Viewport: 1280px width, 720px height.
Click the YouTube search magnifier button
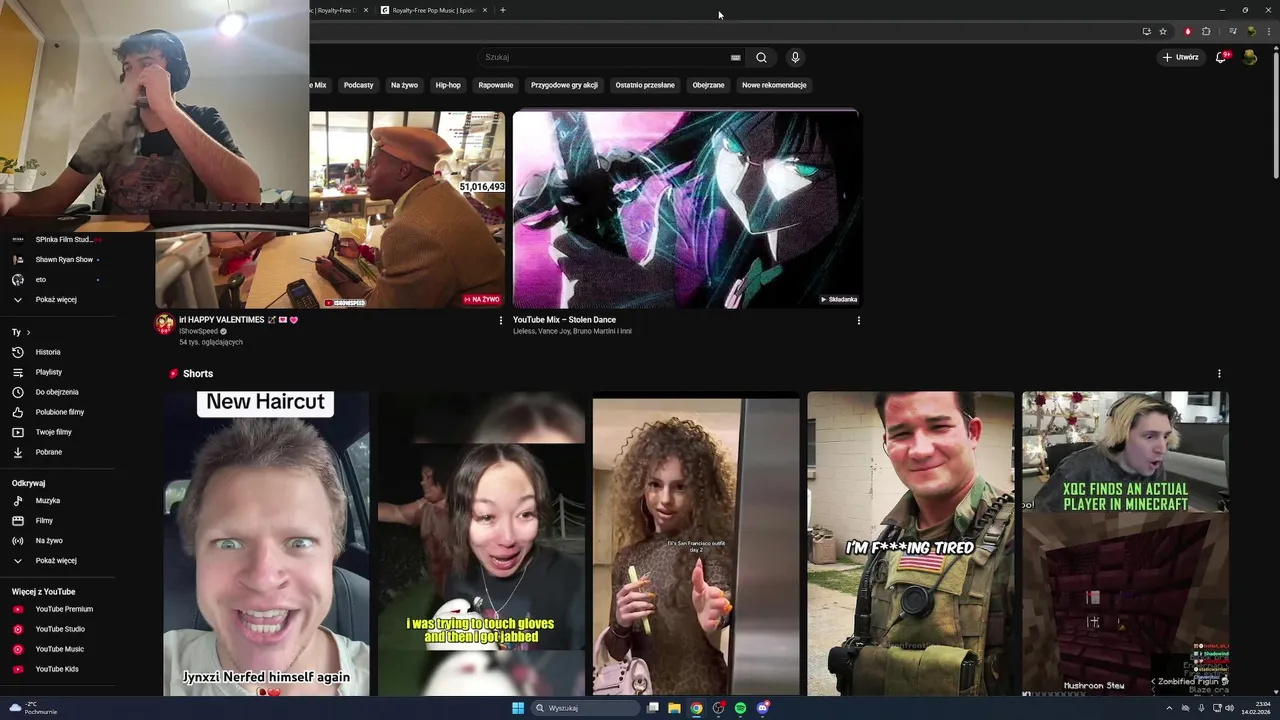click(x=761, y=57)
